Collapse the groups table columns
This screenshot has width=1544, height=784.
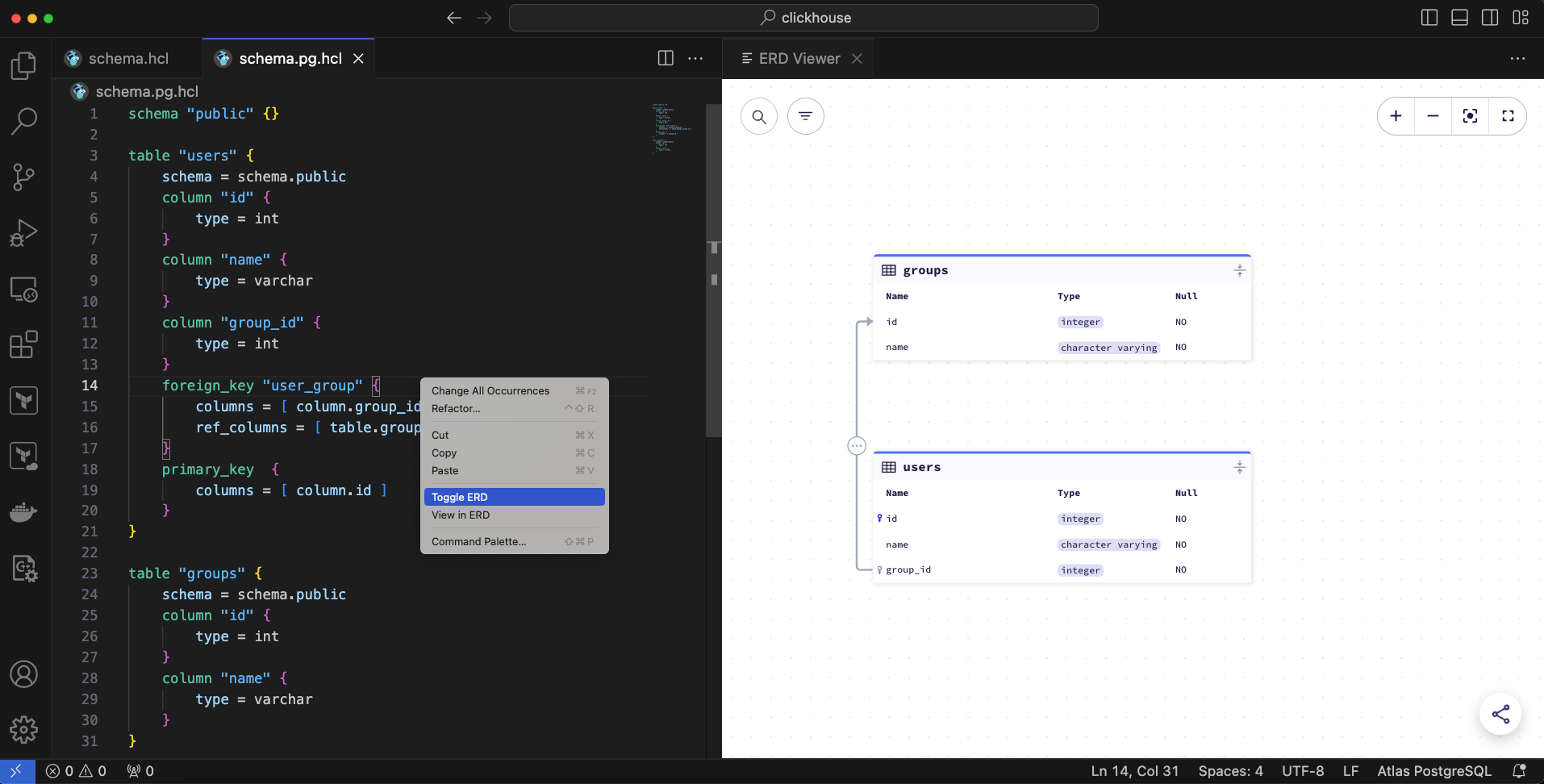point(1239,270)
